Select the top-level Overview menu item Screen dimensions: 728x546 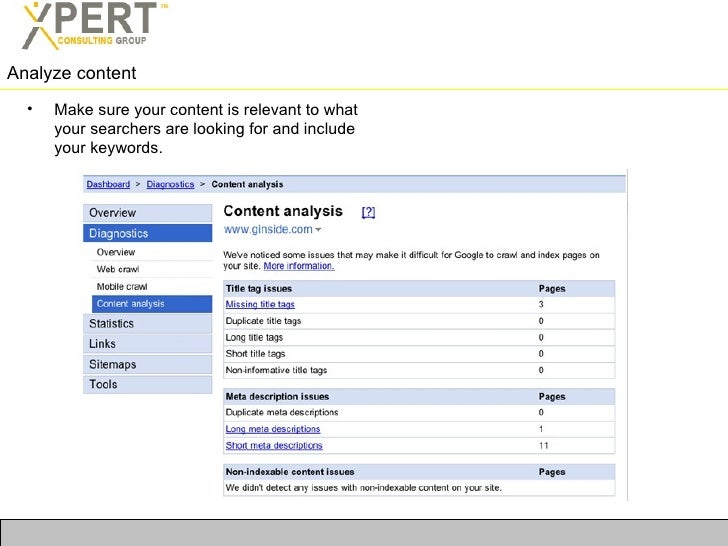pos(148,213)
